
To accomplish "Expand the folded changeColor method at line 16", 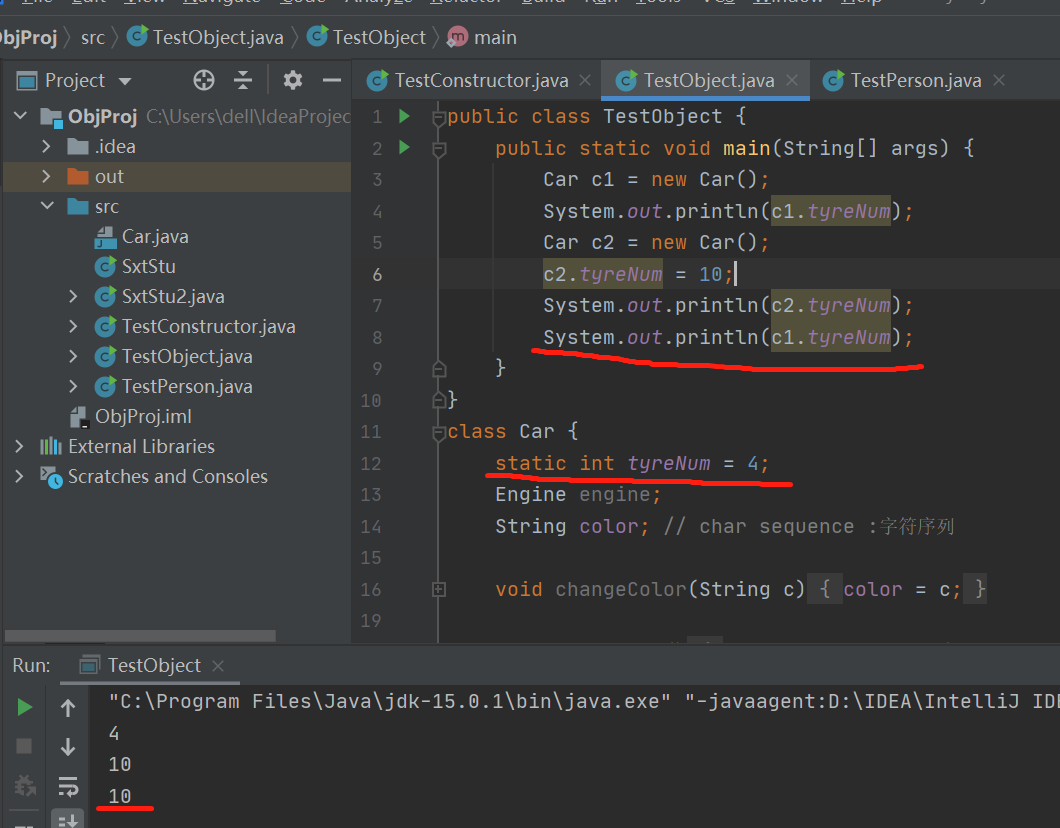I will point(439,589).
